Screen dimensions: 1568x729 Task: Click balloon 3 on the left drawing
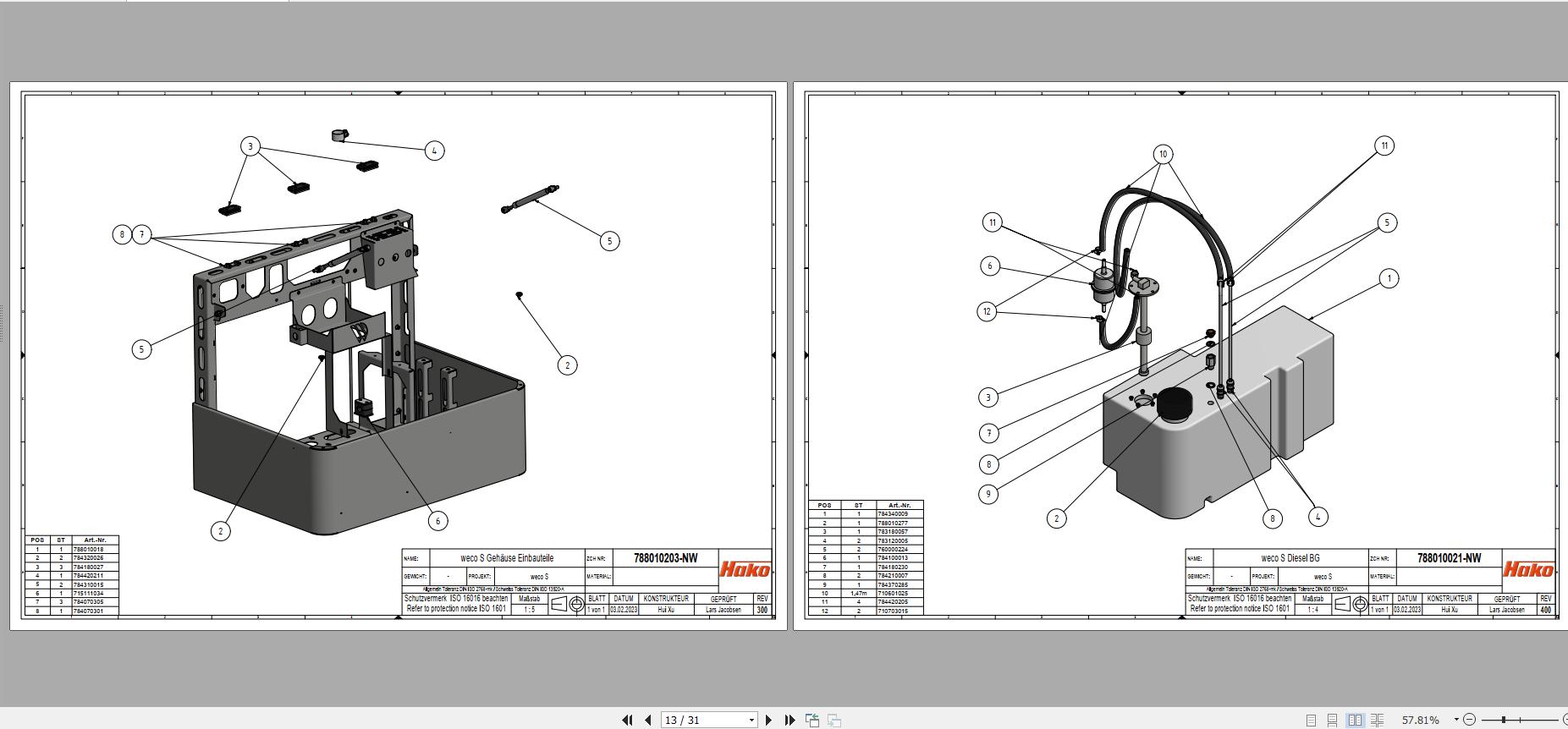pyautogui.click(x=250, y=146)
